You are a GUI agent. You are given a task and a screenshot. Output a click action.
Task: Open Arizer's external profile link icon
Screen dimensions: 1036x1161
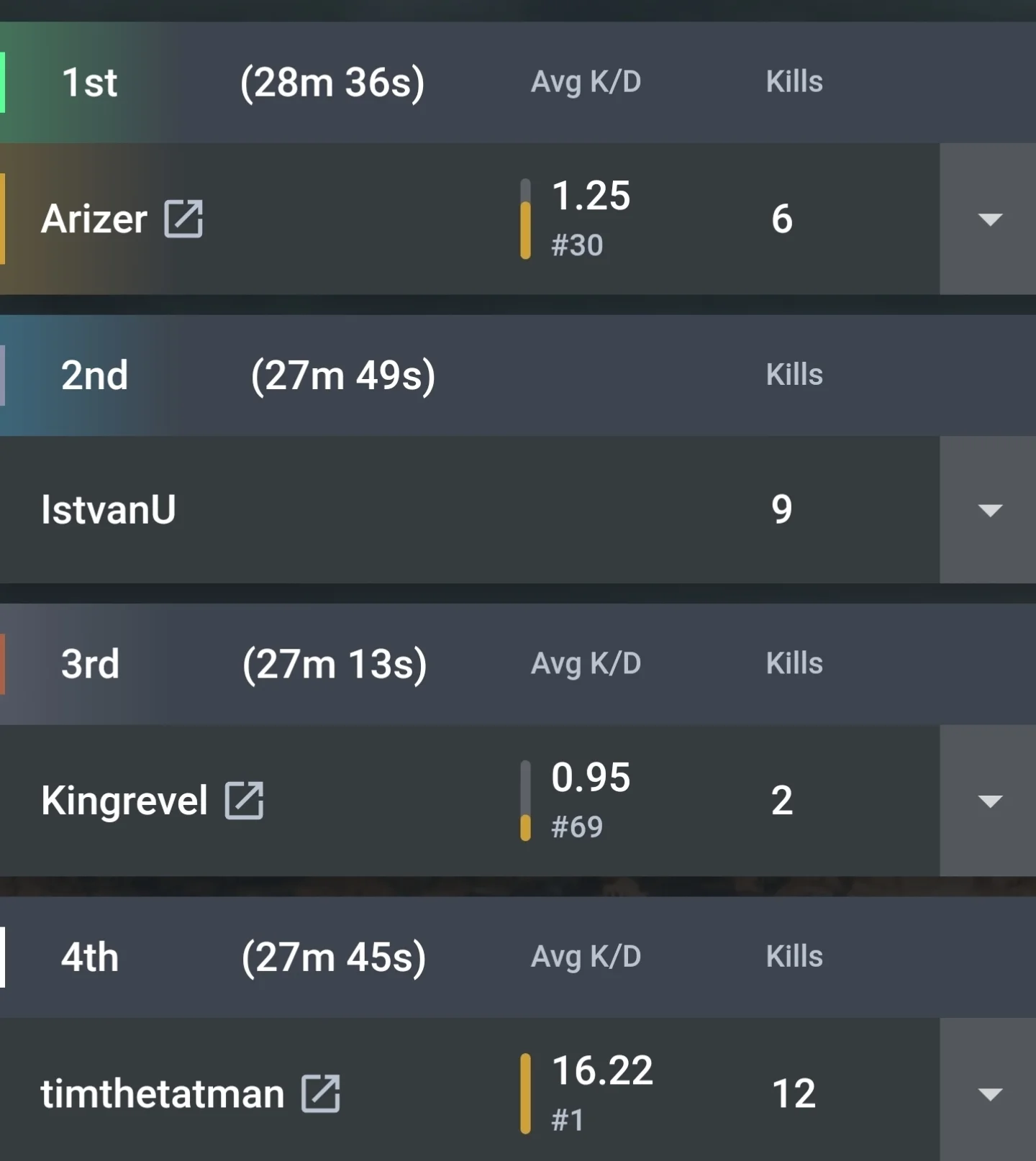(x=183, y=219)
